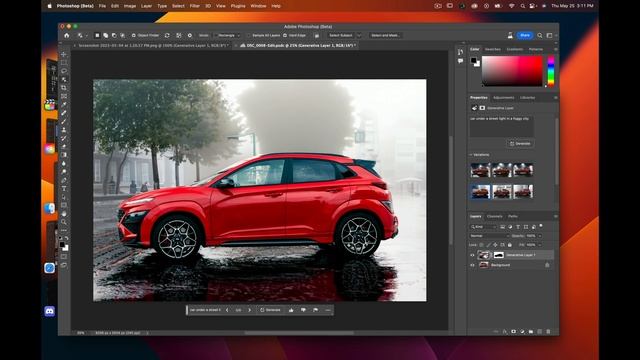Open the layer filter Kind dropdown
This screenshot has width=640, height=360.
coord(483,227)
